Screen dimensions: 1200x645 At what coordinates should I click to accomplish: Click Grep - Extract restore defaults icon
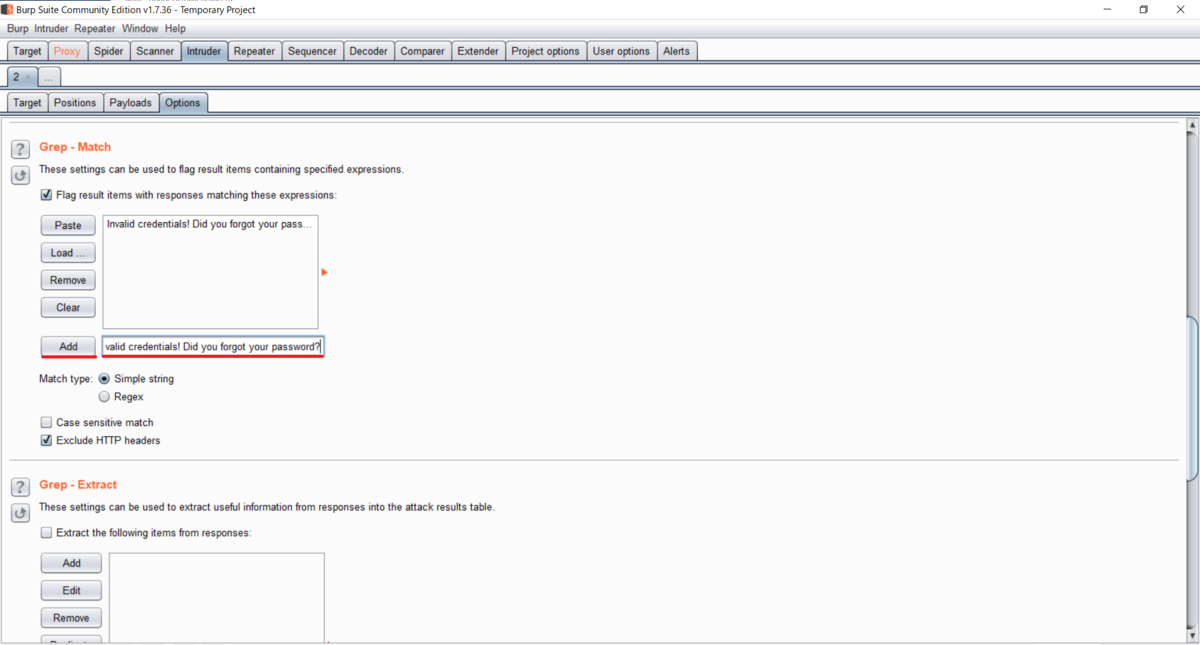click(x=20, y=514)
